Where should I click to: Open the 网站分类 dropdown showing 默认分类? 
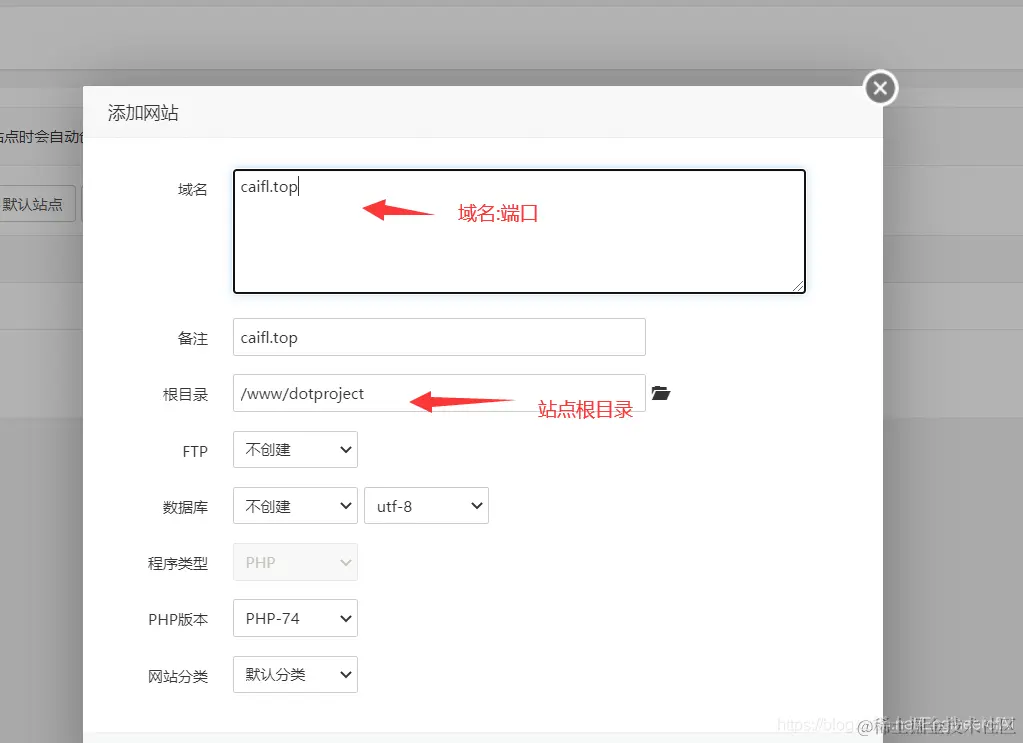294,673
